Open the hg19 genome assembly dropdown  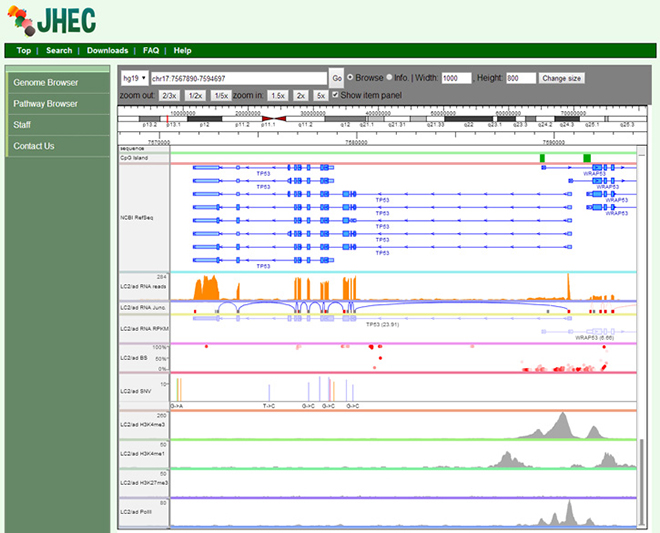pos(133,78)
